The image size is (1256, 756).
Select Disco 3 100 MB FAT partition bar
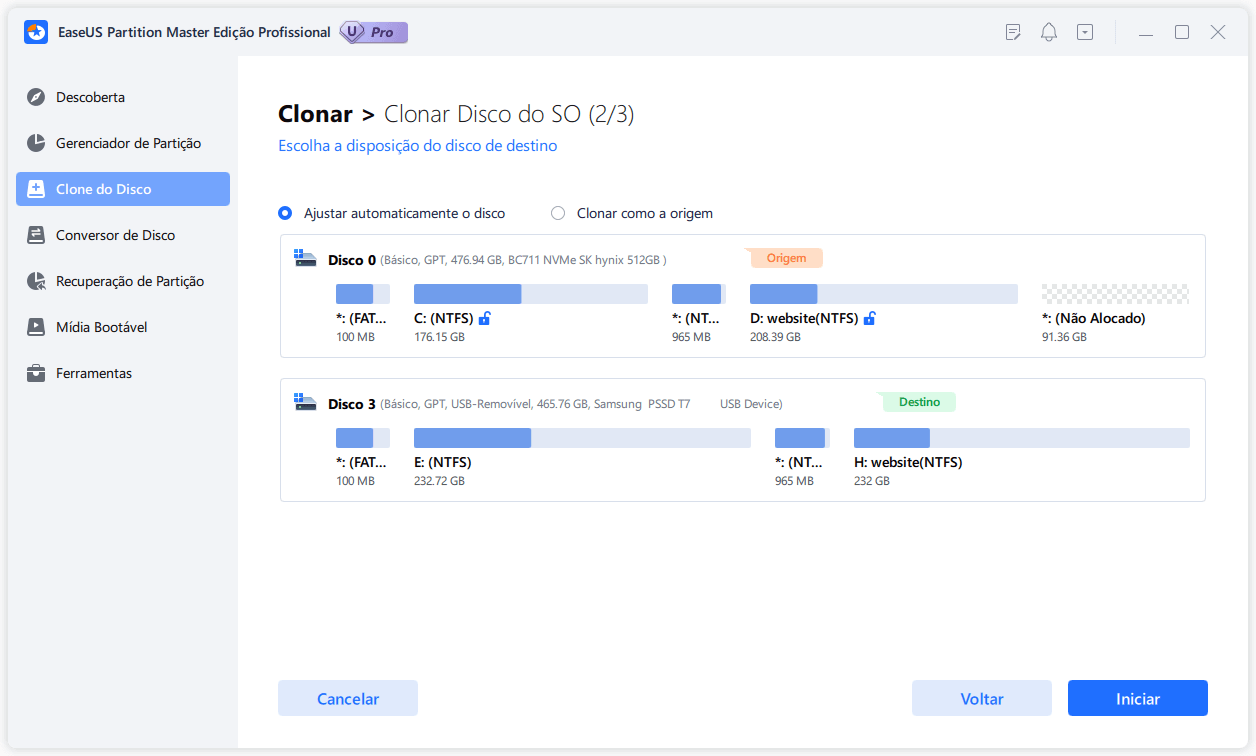tap(363, 438)
